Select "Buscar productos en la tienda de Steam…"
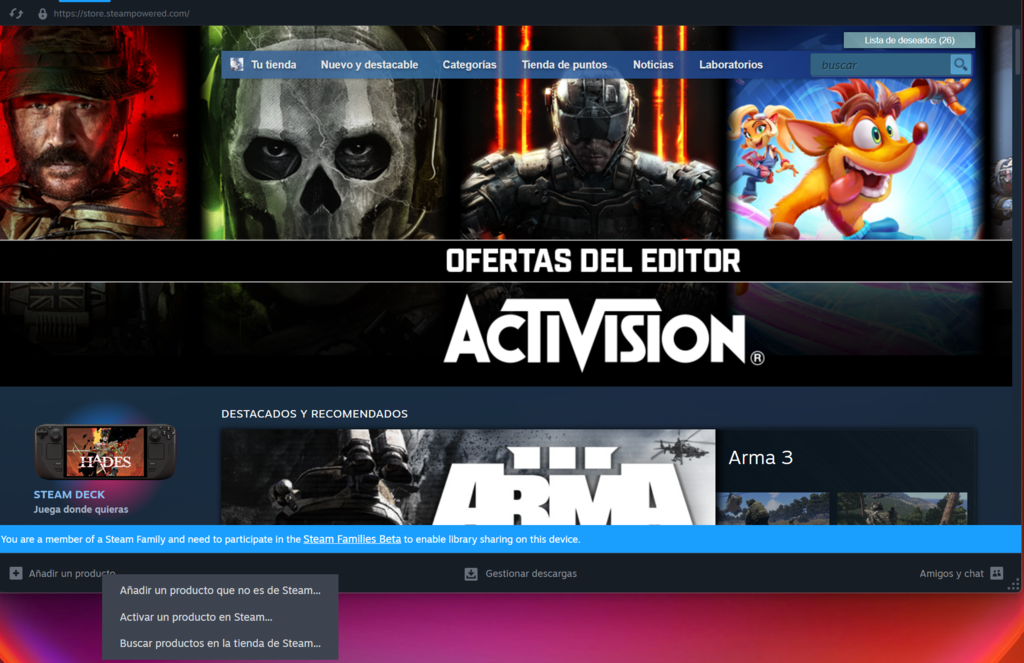The height and width of the screenshot is (663, 1024). [222, 643]
